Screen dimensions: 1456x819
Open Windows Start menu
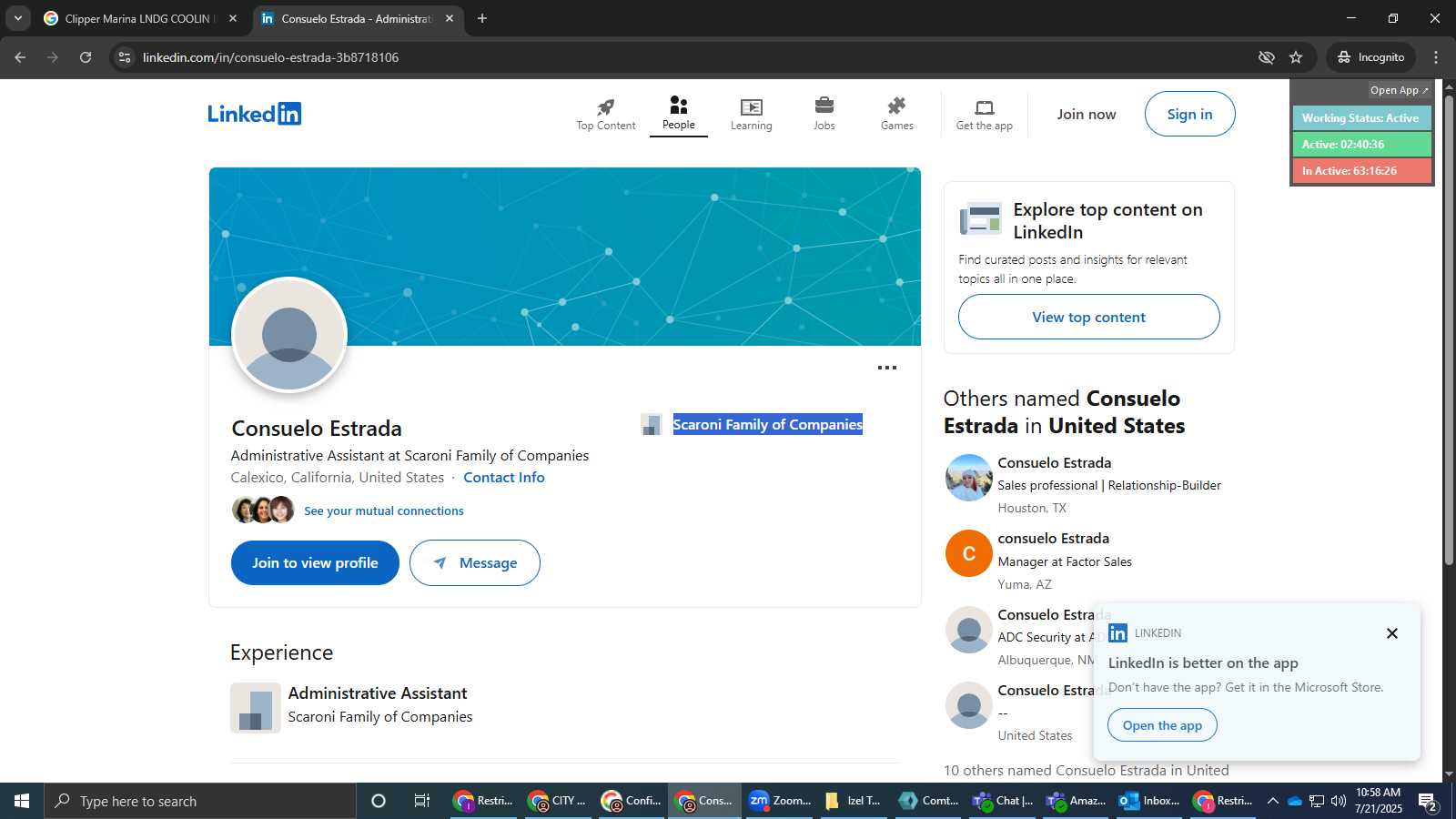tap(22, 801)
